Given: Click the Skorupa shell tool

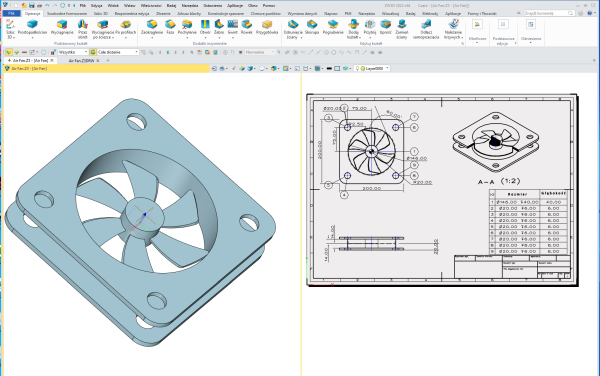Looking at the screenshot, I should coord(312,27).
